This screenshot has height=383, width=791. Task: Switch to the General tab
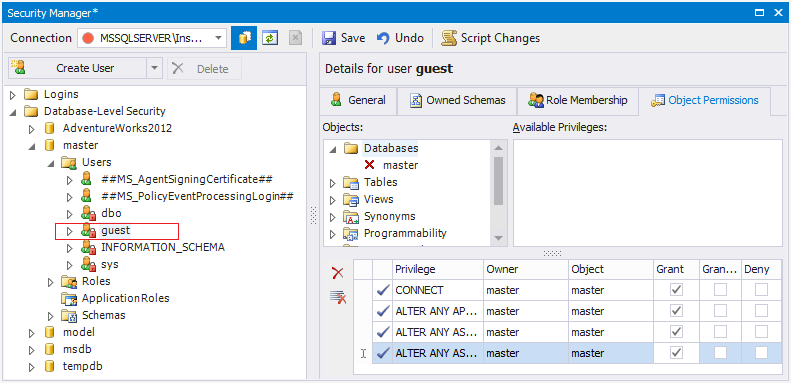tap(358, 100)
